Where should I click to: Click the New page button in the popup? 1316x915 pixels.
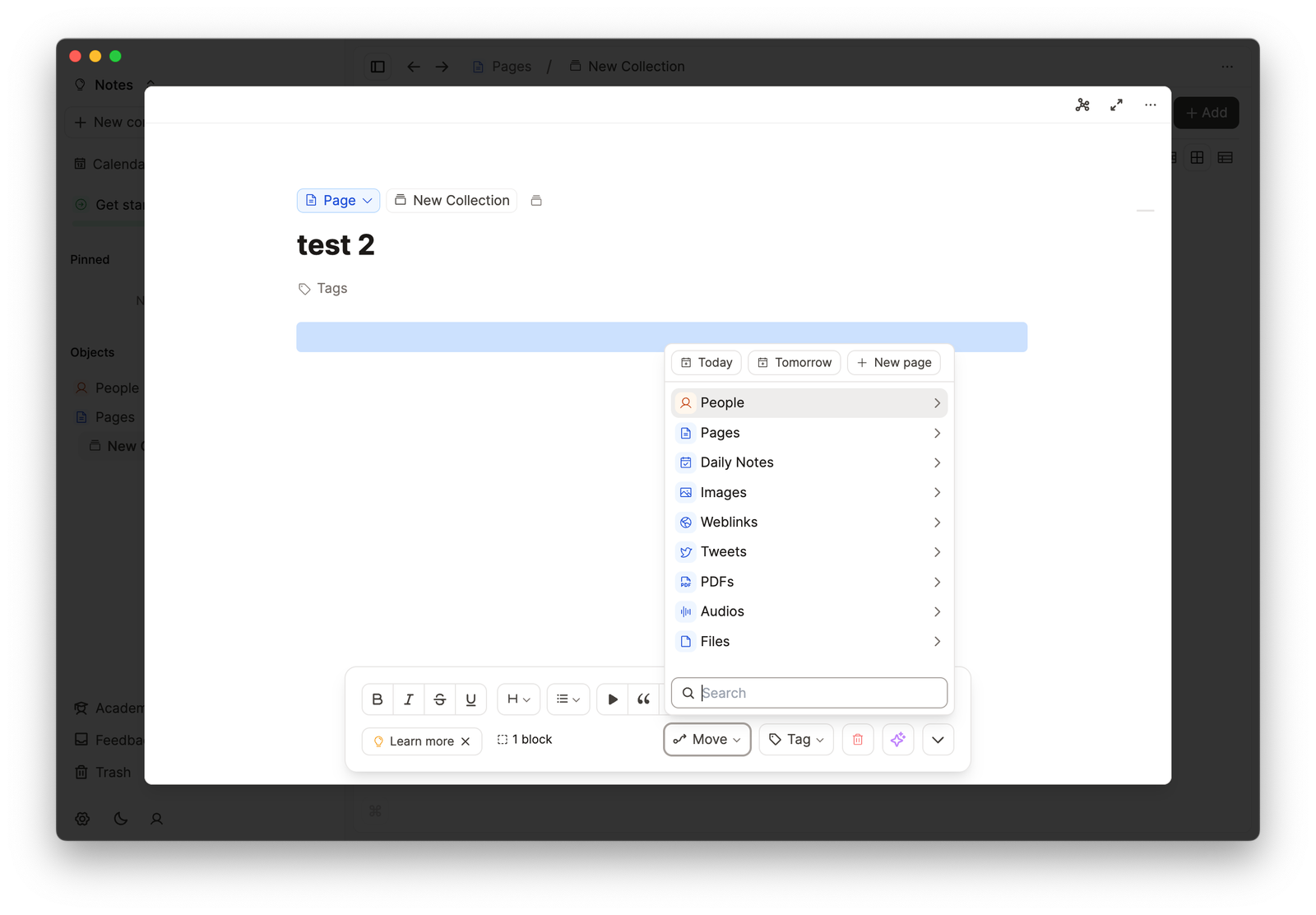894,363
